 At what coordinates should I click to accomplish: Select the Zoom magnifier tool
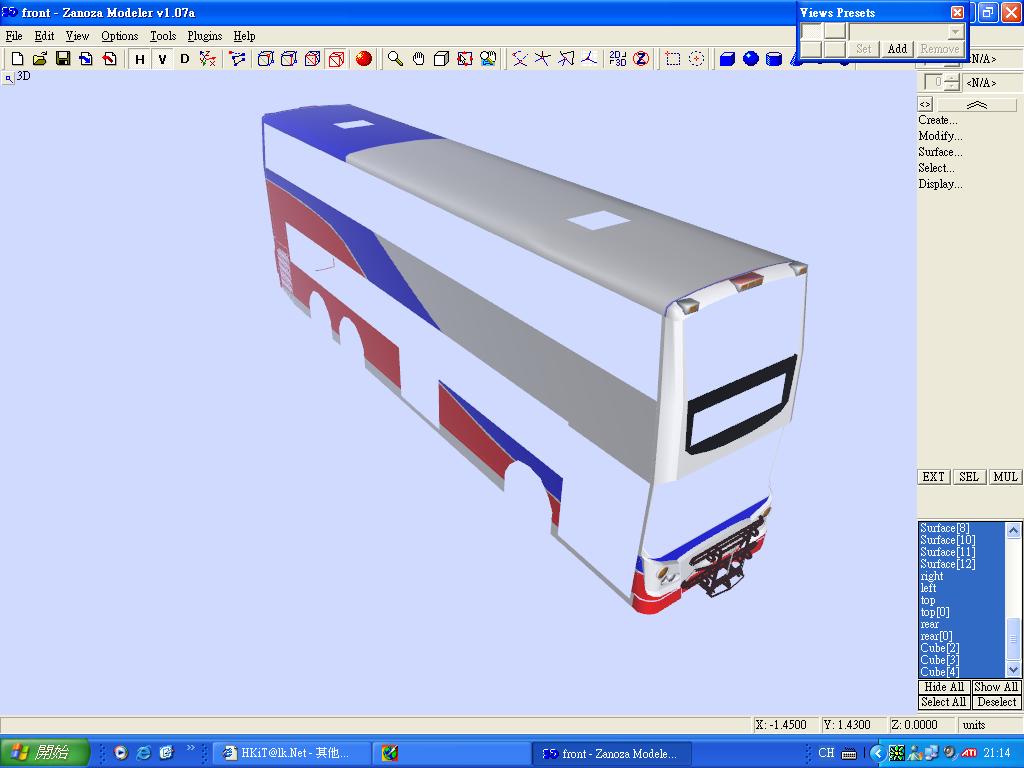(395, 59)
